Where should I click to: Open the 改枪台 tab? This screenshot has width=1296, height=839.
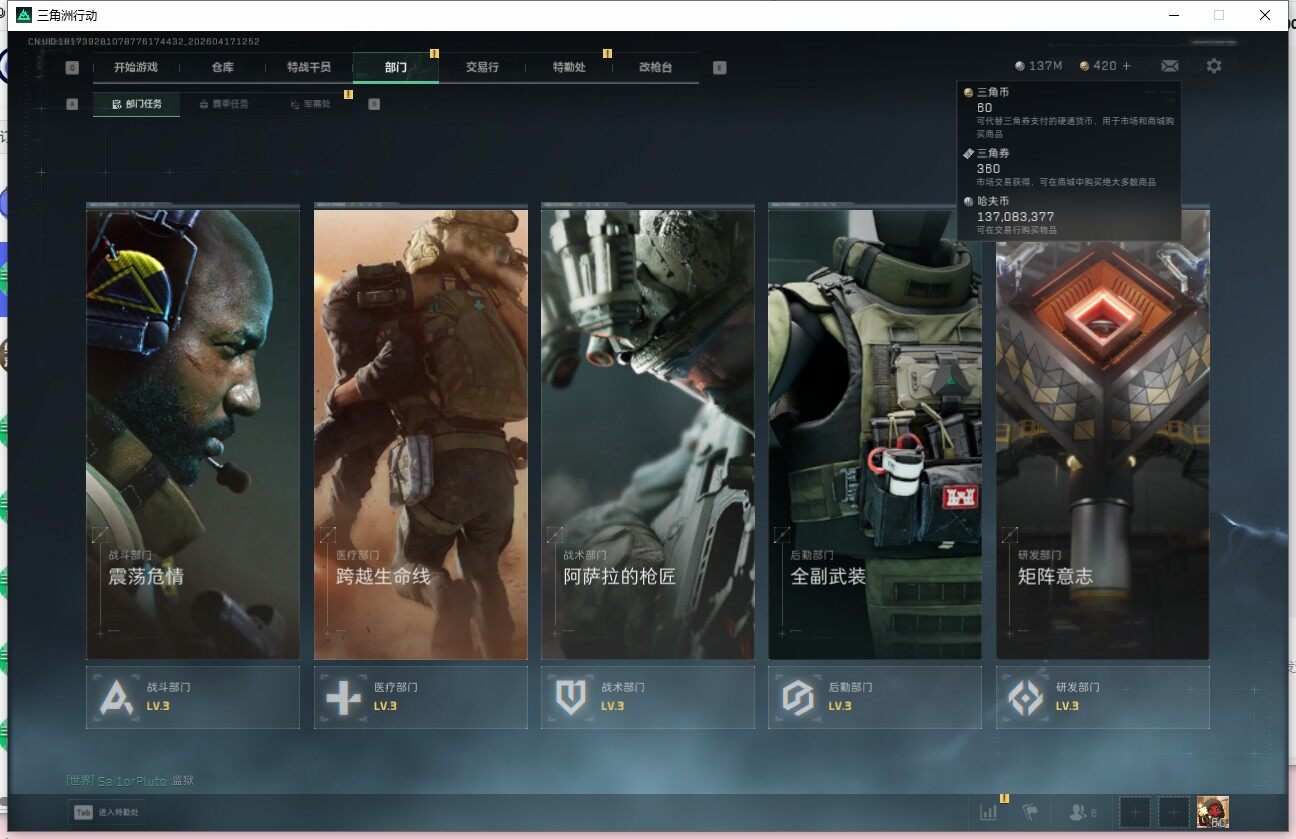pos(656,67)
